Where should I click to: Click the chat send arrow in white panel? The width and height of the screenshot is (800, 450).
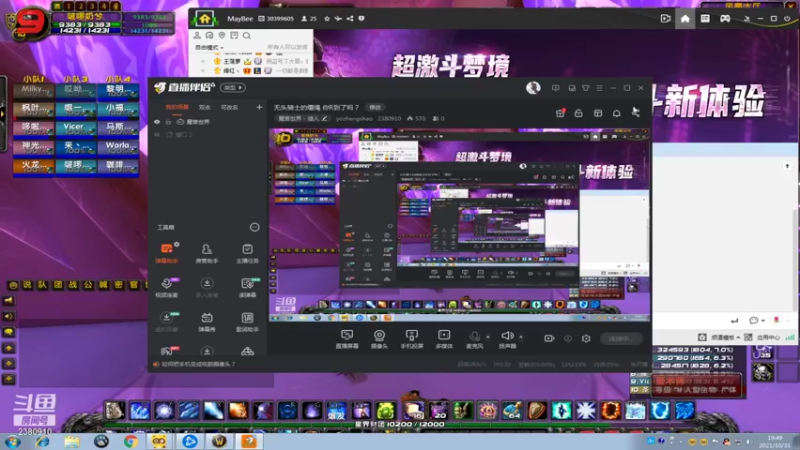[x=734, y=320]
